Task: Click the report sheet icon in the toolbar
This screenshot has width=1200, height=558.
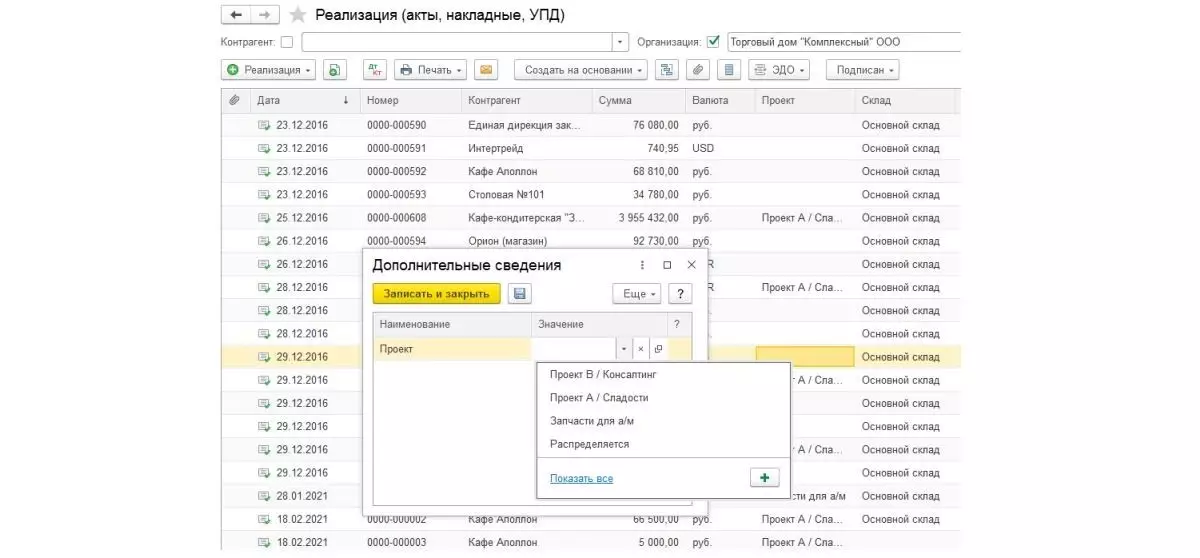Action: [729, 70]
